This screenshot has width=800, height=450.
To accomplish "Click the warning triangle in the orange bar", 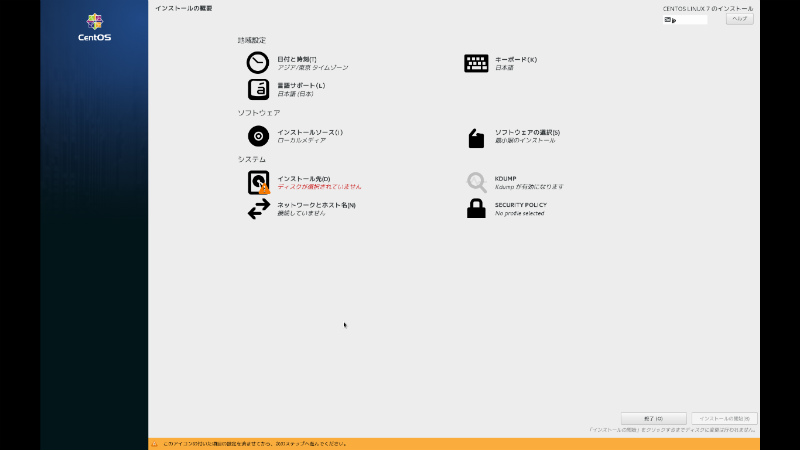I will pyautogui.click(x=154, y=444).
